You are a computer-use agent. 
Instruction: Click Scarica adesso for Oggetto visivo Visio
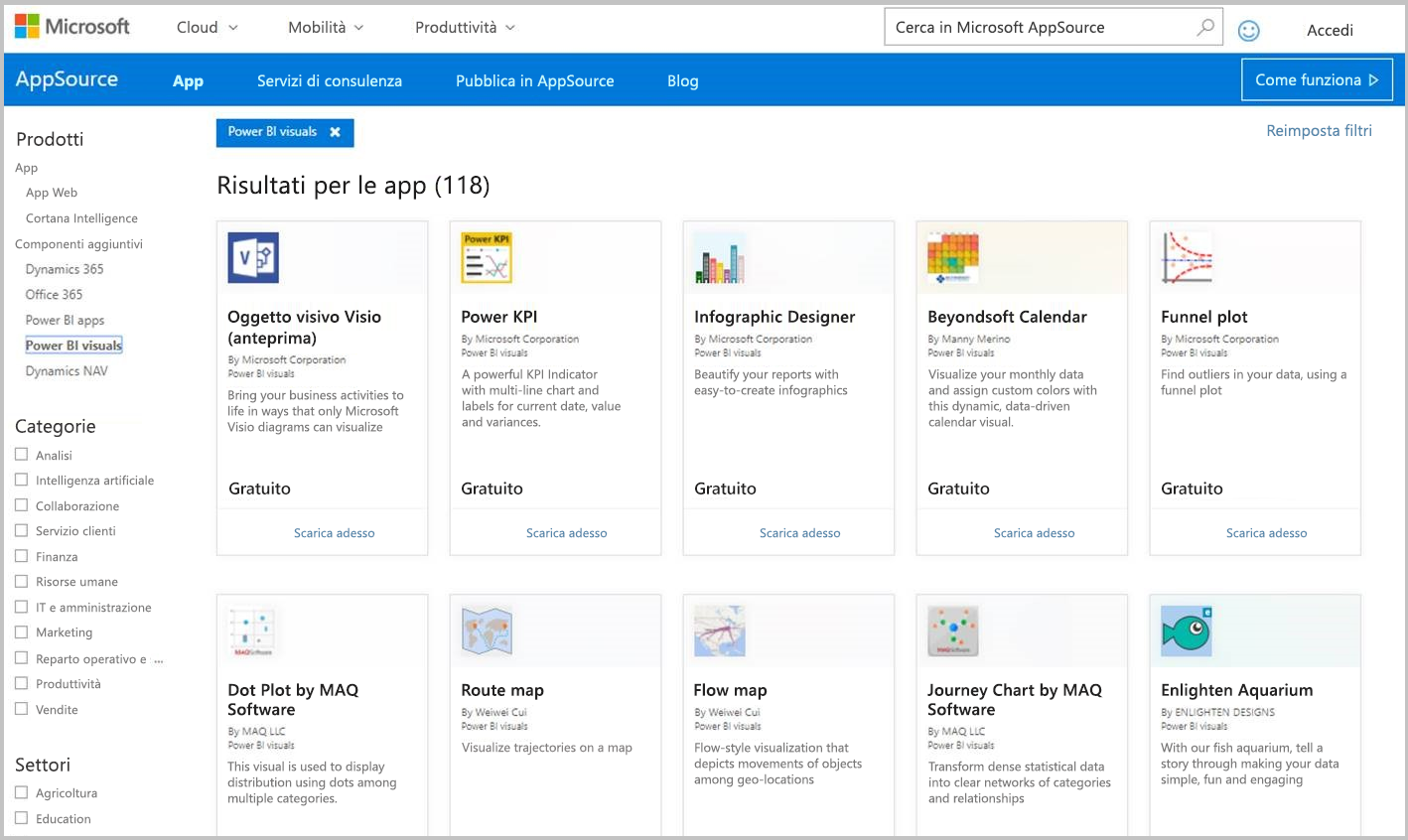coord(335,533)
